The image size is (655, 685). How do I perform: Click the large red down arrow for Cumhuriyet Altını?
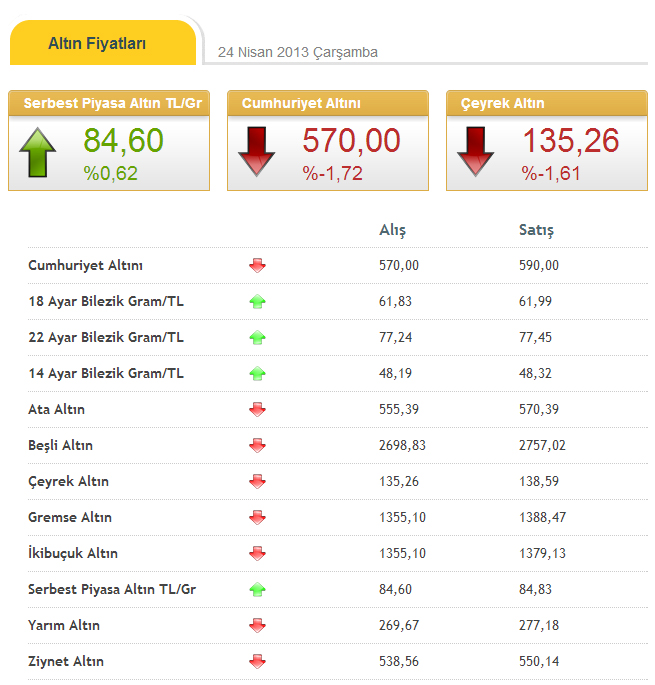[257, 153]
